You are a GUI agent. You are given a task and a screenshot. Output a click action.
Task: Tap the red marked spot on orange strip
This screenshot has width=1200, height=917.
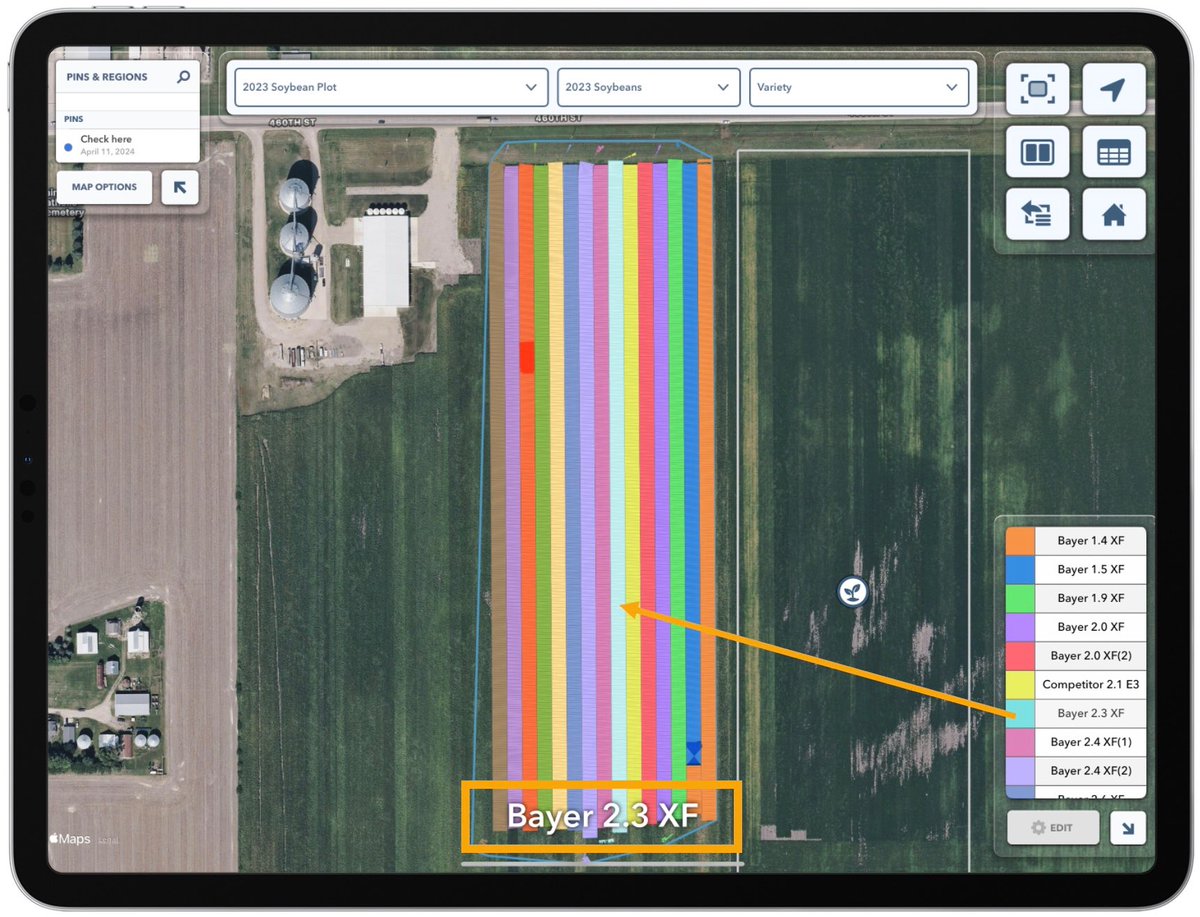(x=526, y=357)
